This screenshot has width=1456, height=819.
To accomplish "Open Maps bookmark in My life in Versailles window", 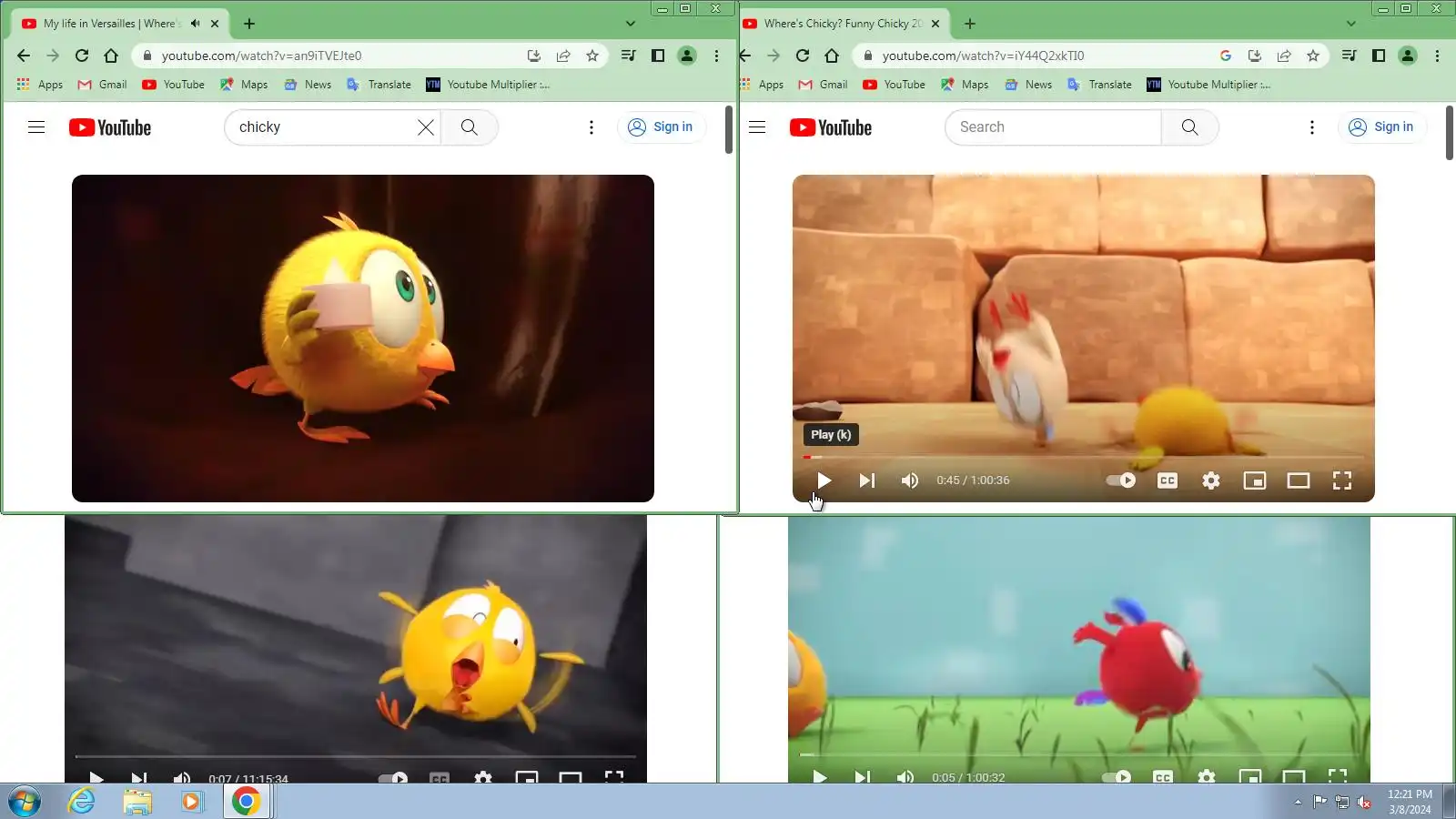I will point(244,85).
